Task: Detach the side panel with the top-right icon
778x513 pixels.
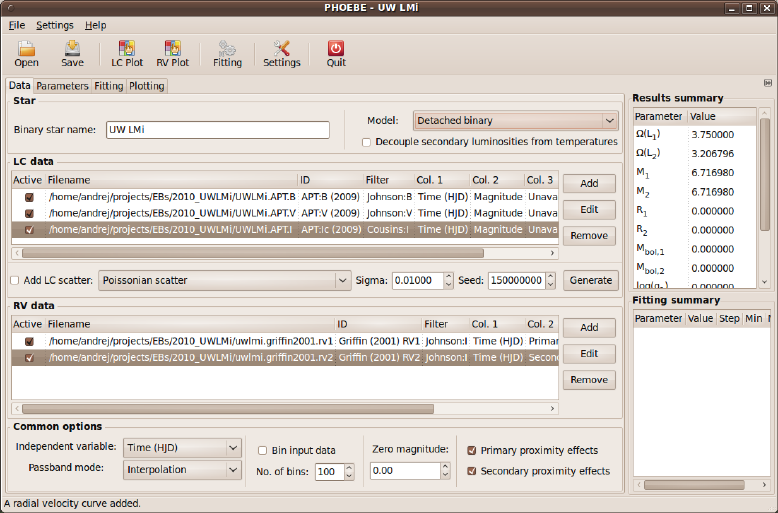Action: point(768,83)
